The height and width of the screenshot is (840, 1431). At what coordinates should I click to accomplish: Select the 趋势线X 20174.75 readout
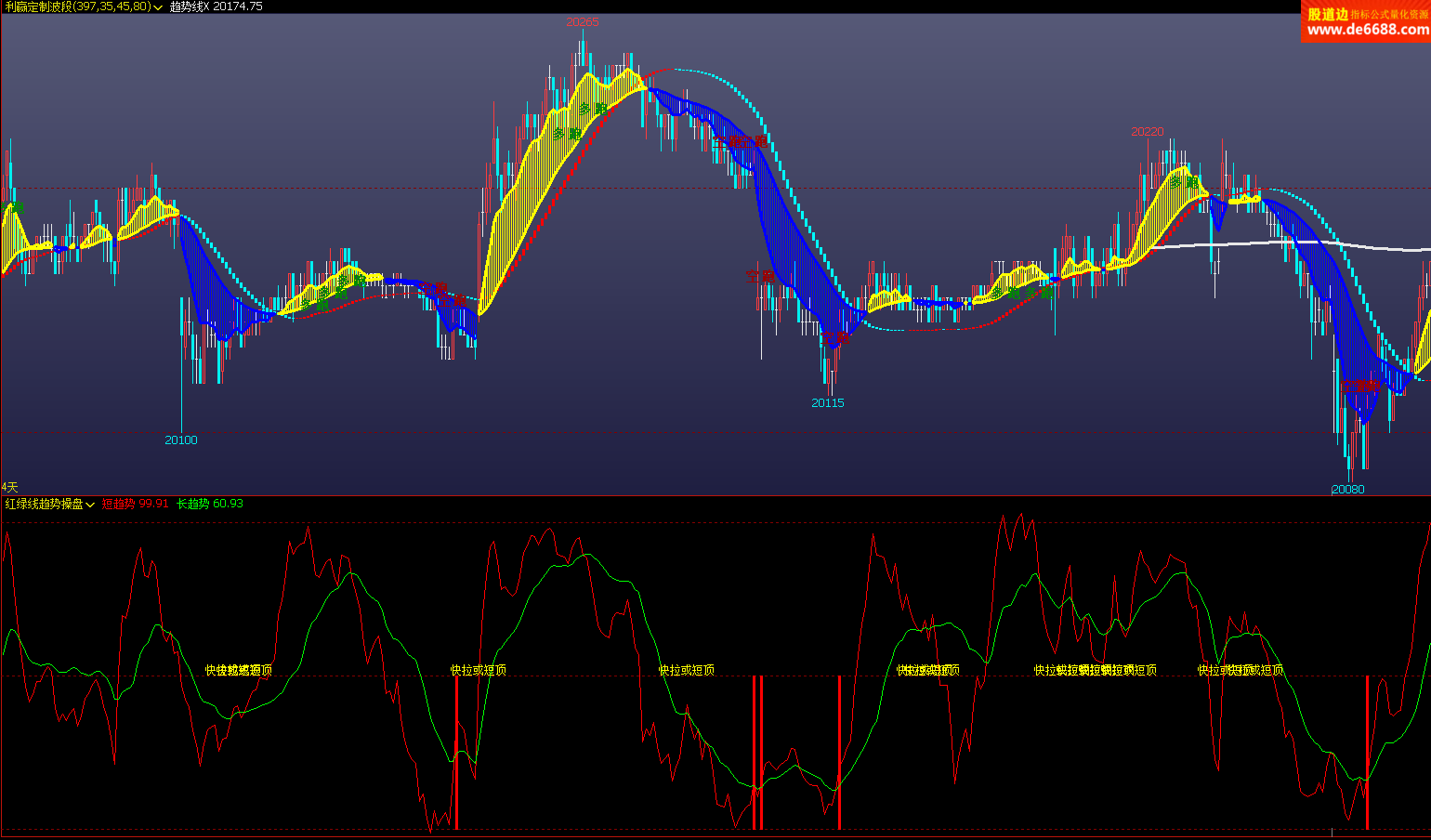216,7
